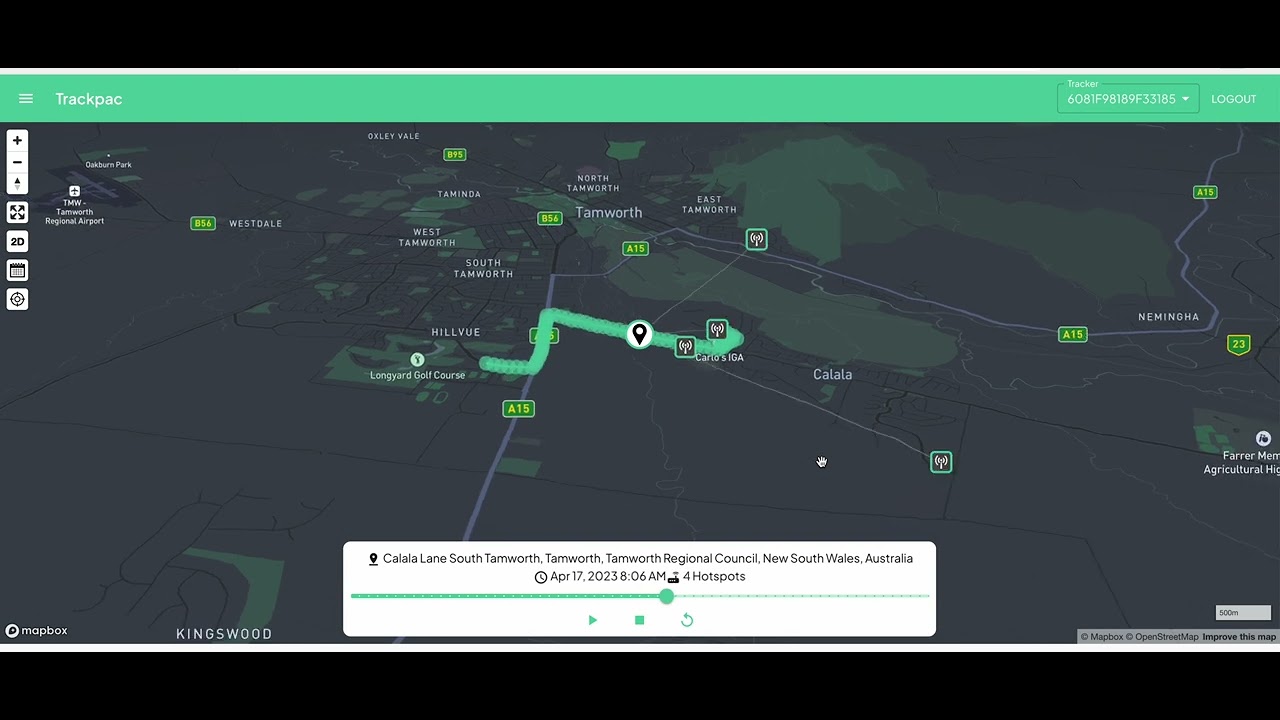Open the © OpenStreetMap attribution link
The image size is (1280, 720).
click(x=1162, y=637)
